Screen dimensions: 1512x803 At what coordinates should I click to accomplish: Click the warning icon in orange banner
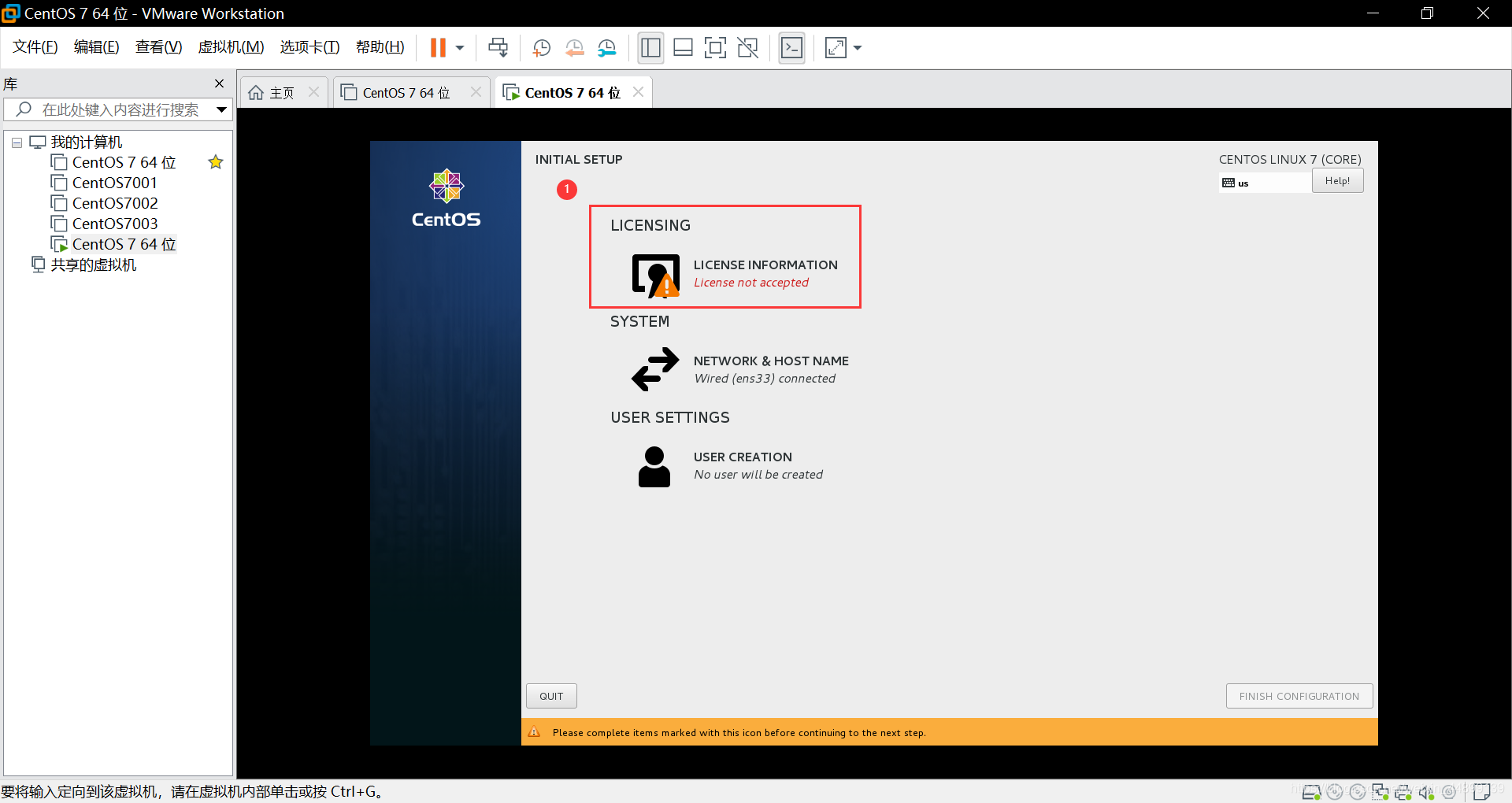535,732
